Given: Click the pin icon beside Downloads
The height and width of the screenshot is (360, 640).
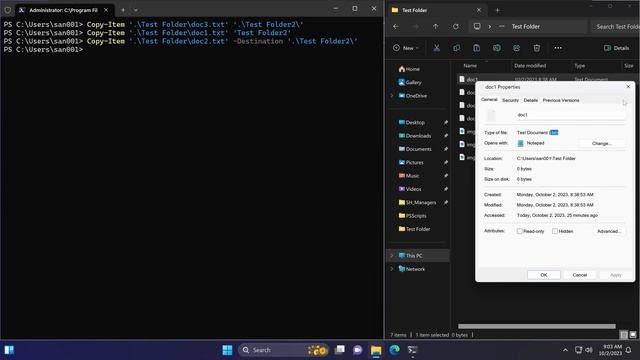Looking at the screenshot, I should 446,136.
